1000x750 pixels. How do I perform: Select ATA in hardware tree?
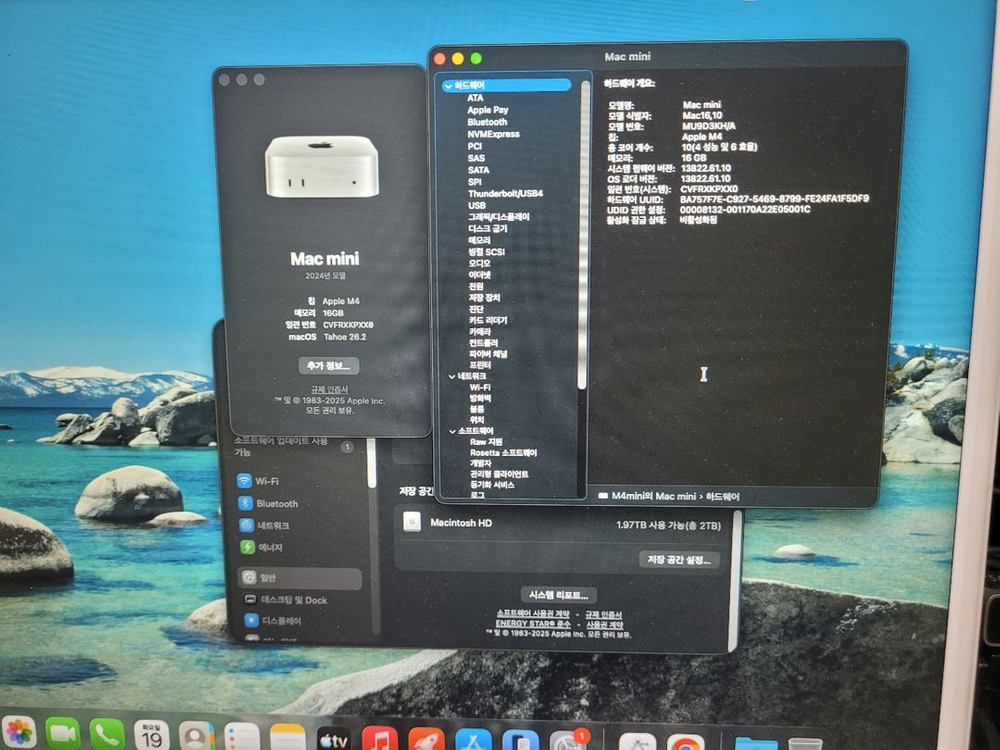pyautogui.click(x=475, y=98)
